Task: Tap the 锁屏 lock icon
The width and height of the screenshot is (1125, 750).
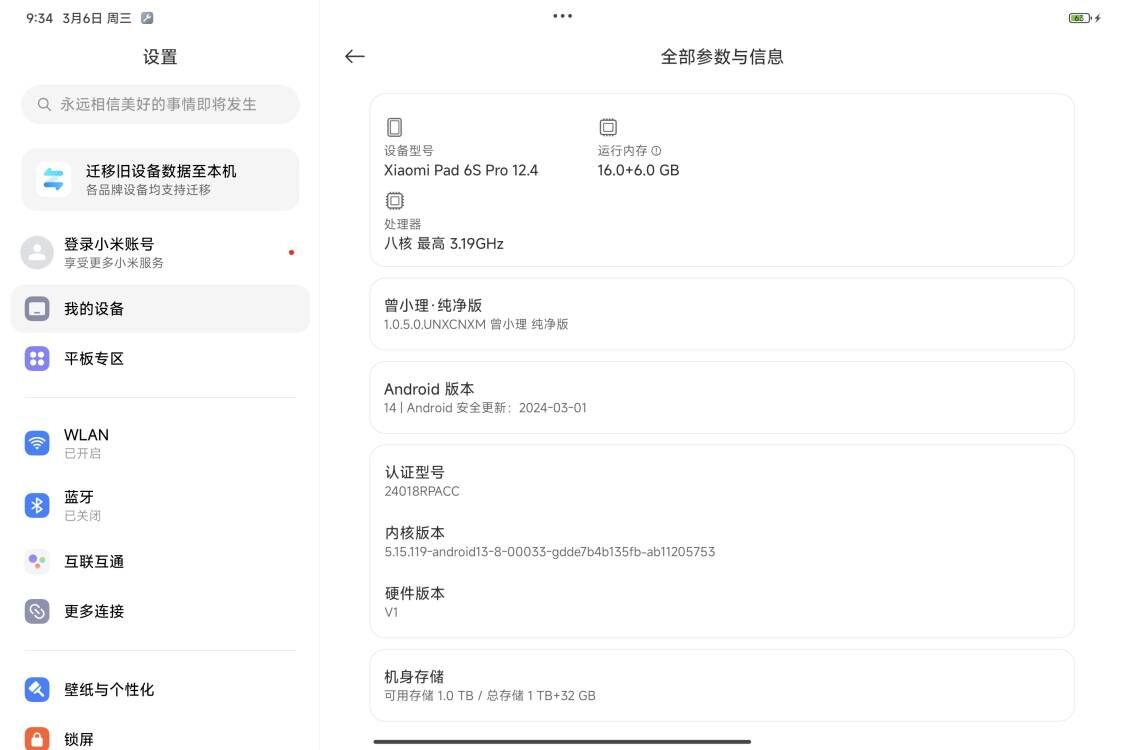Action: (37, 739)
